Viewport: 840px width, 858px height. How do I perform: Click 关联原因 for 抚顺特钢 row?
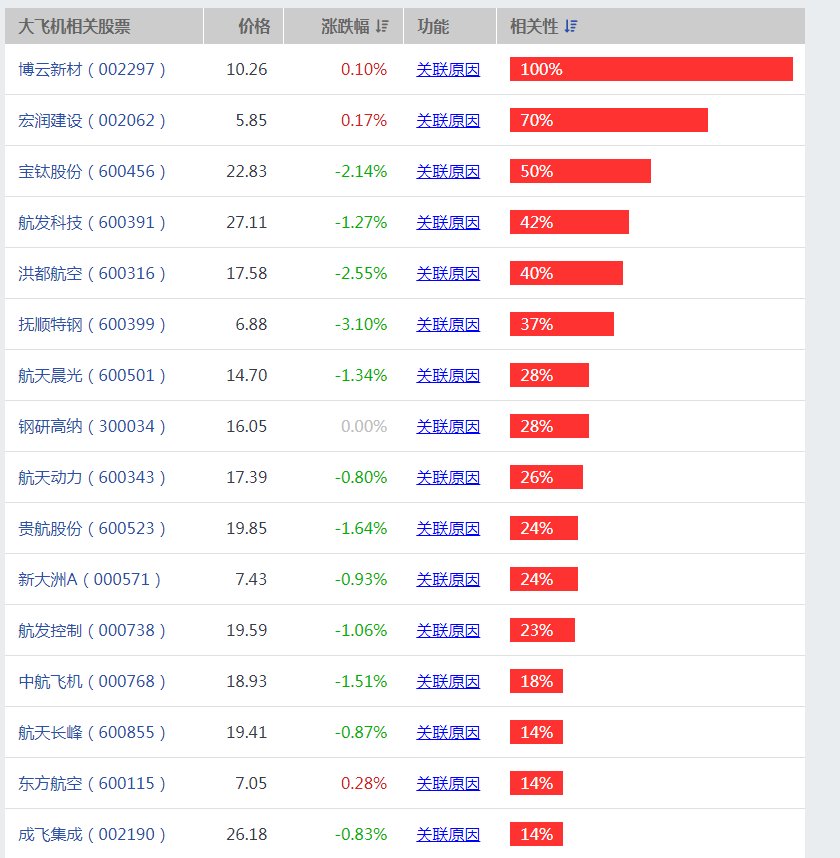tap(447, 324)
